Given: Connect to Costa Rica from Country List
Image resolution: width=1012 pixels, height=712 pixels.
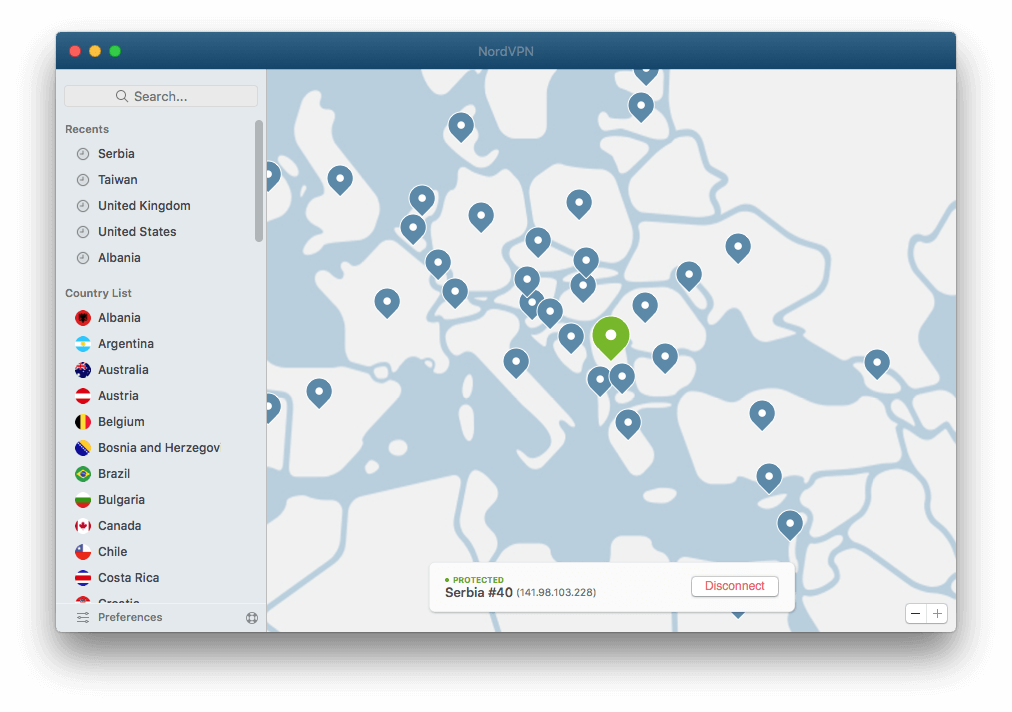Looking at the screenshot, I should click(161, 578).
